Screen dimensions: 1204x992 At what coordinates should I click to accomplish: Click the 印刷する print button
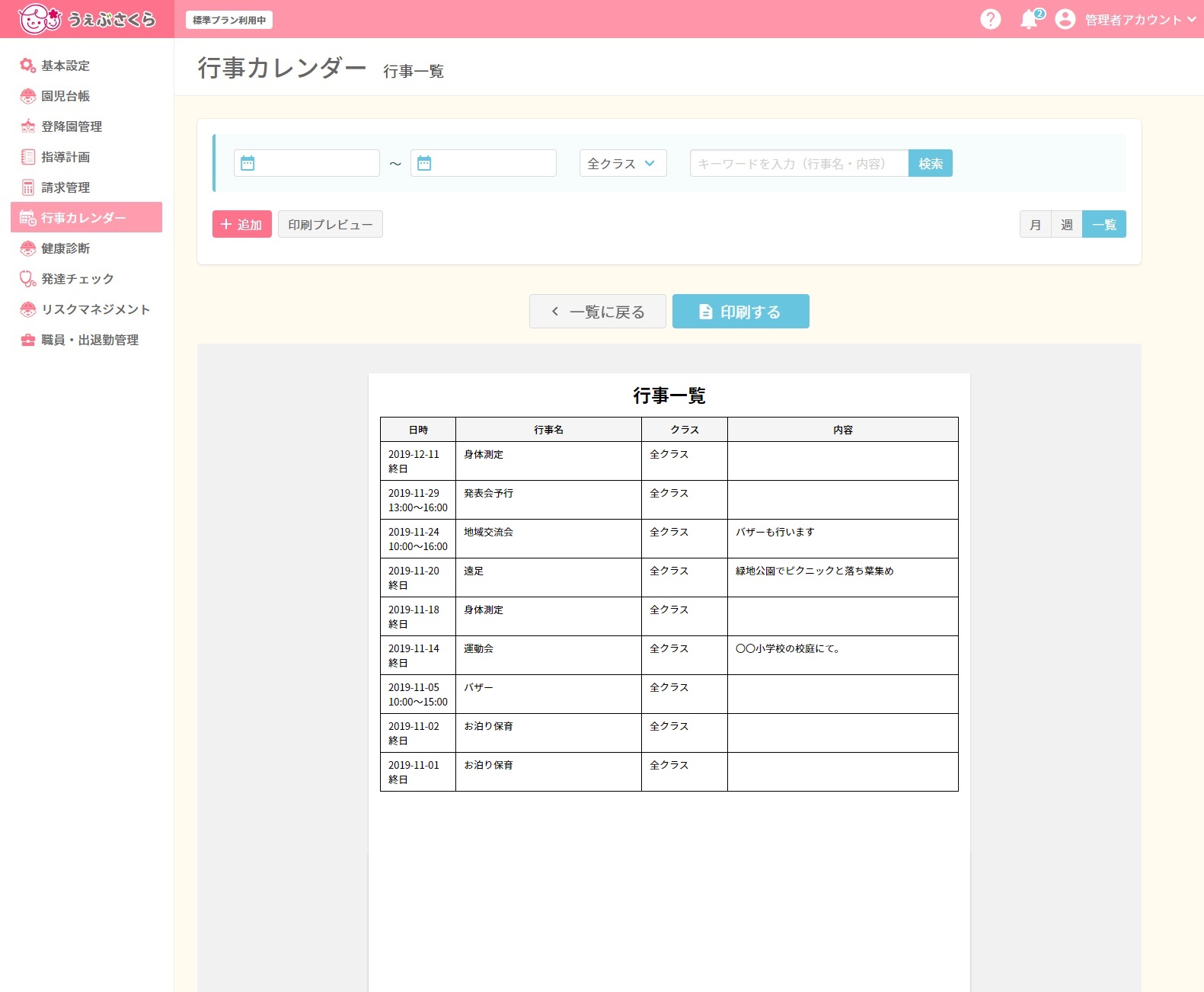pos(741,311)
